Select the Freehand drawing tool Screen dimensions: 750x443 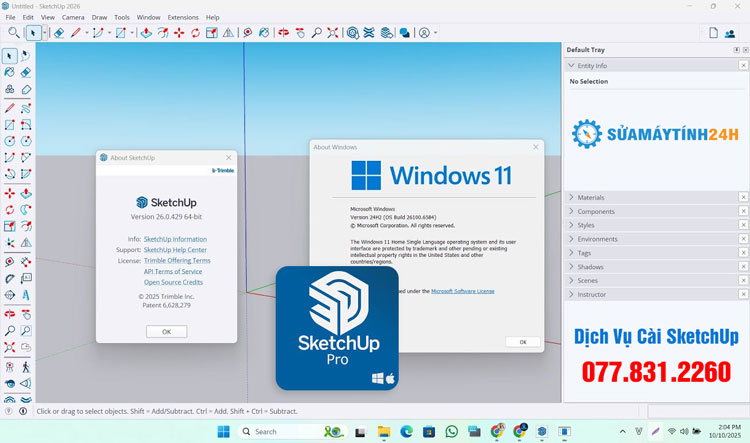[26, 108]
